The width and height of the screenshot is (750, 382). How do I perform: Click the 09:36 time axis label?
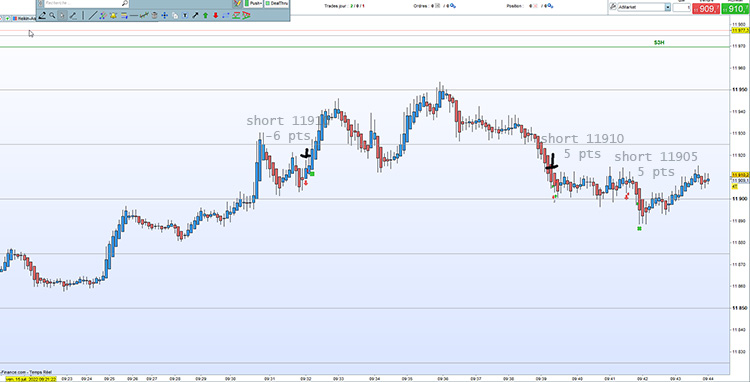[x=443, y=379]
